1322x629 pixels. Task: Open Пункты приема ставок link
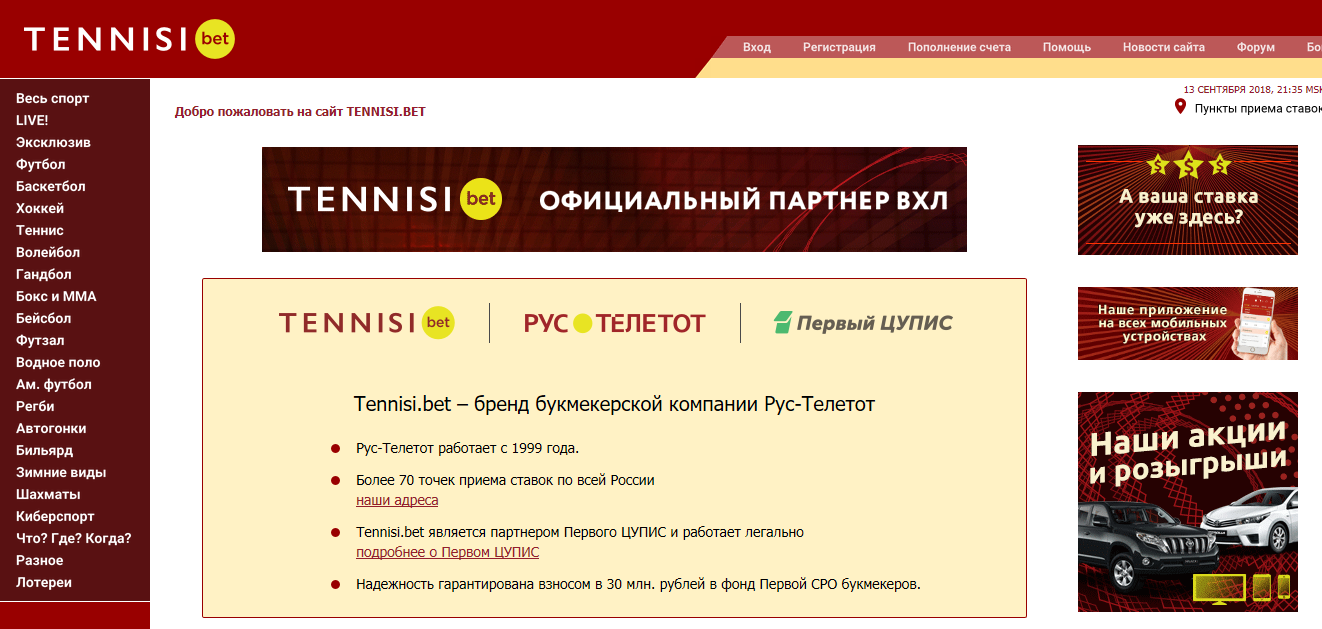pyautogui.click(x=1258, y=108)
